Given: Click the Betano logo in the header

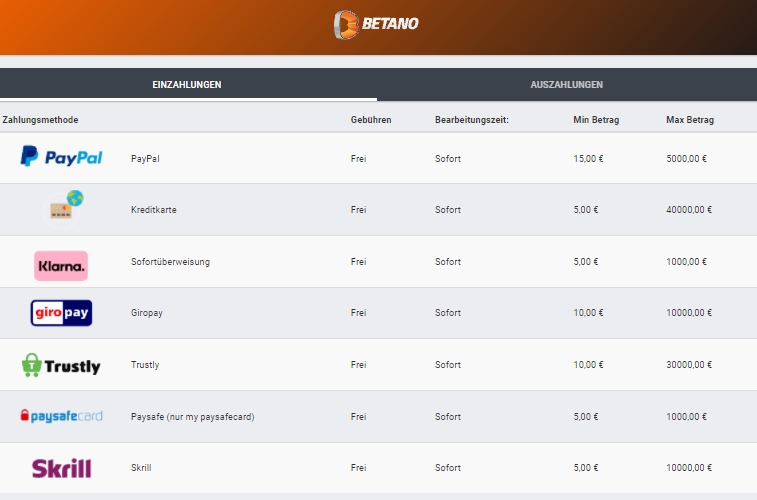Looking at the screenshot, I should coord(376,24).
